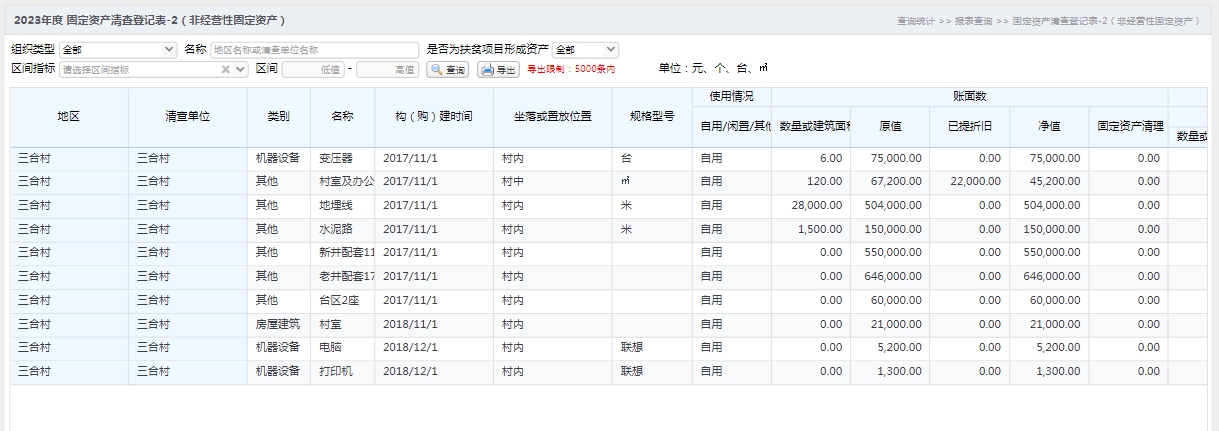Click the 使用情况 group header
1219x431 pixels.
pyautogui.click(x=731, y=97)
